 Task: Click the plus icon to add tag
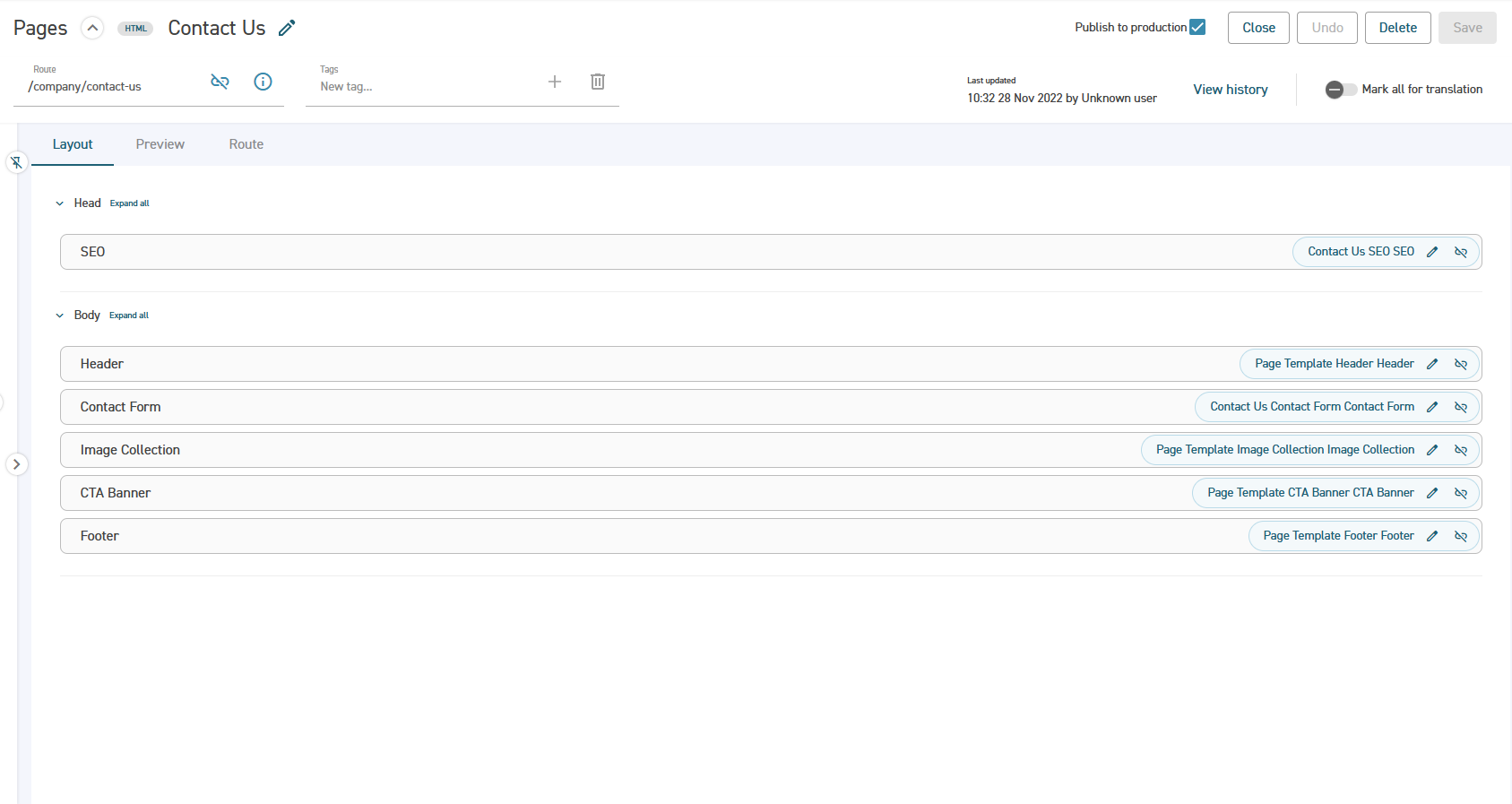[x=555, y=82]
